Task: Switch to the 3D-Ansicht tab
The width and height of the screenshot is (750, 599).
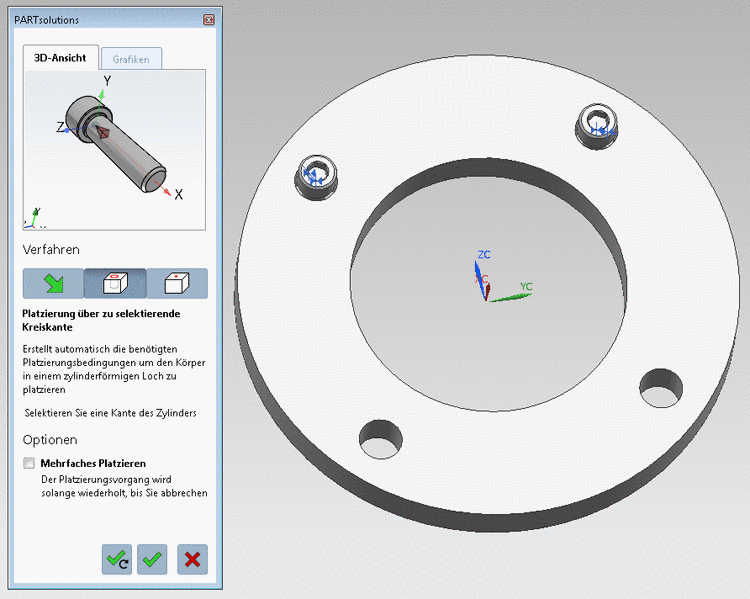Action: coord(60,58)
